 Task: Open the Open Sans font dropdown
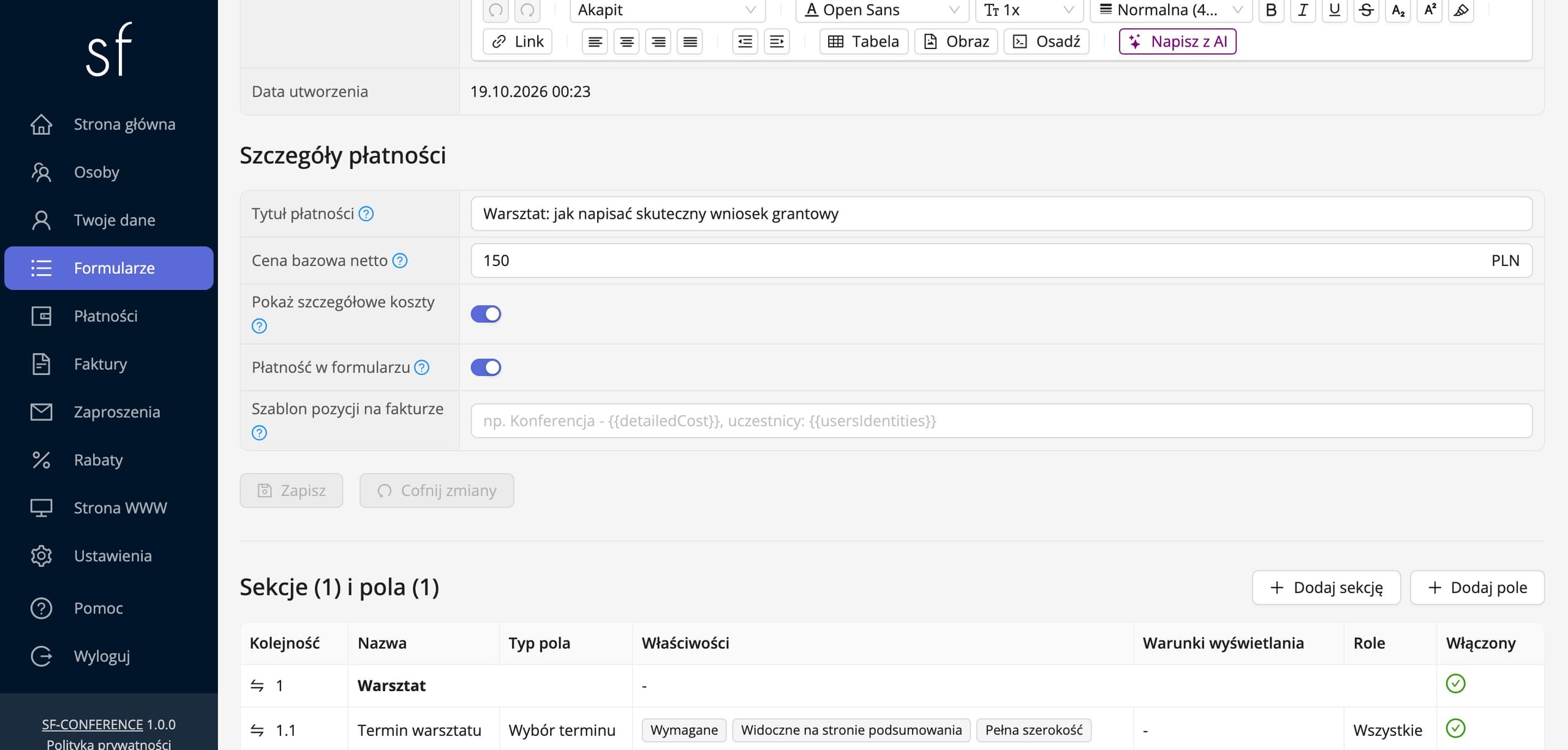pos(882,10)
